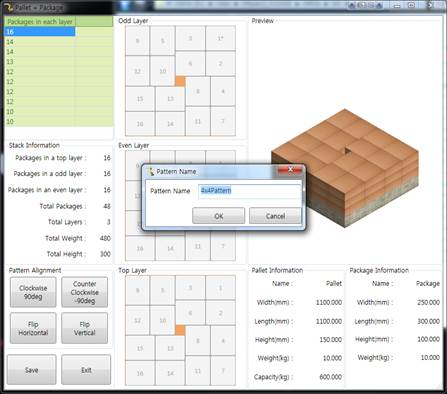Select box 10 in the Odd Layer

[162, 71]
